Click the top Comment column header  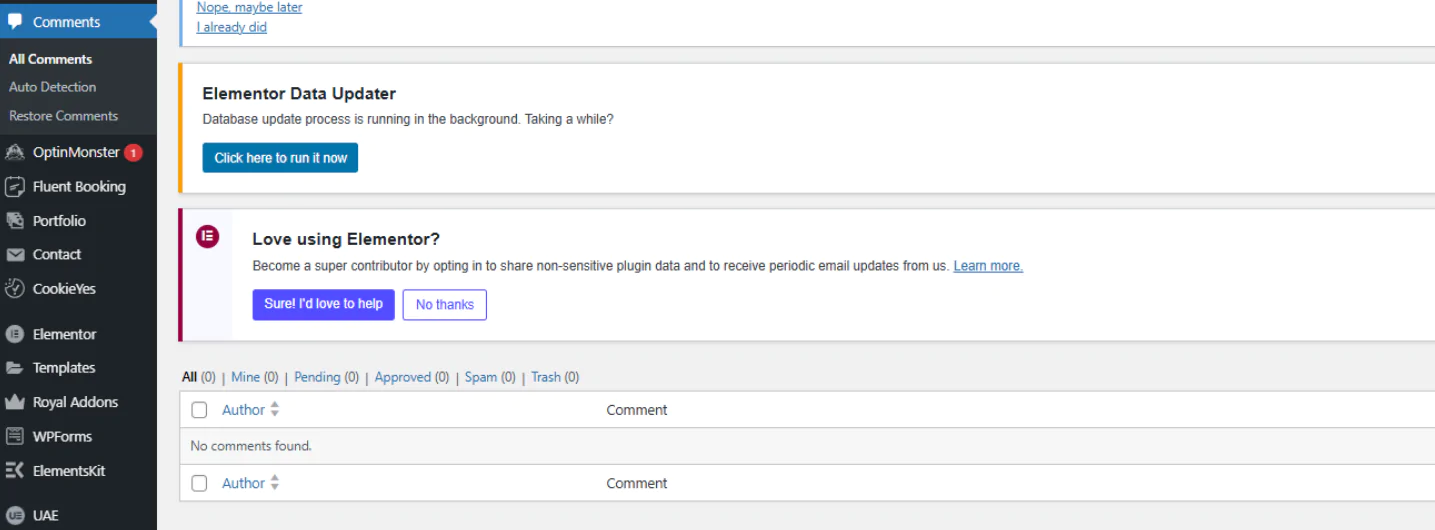point(637,410)
